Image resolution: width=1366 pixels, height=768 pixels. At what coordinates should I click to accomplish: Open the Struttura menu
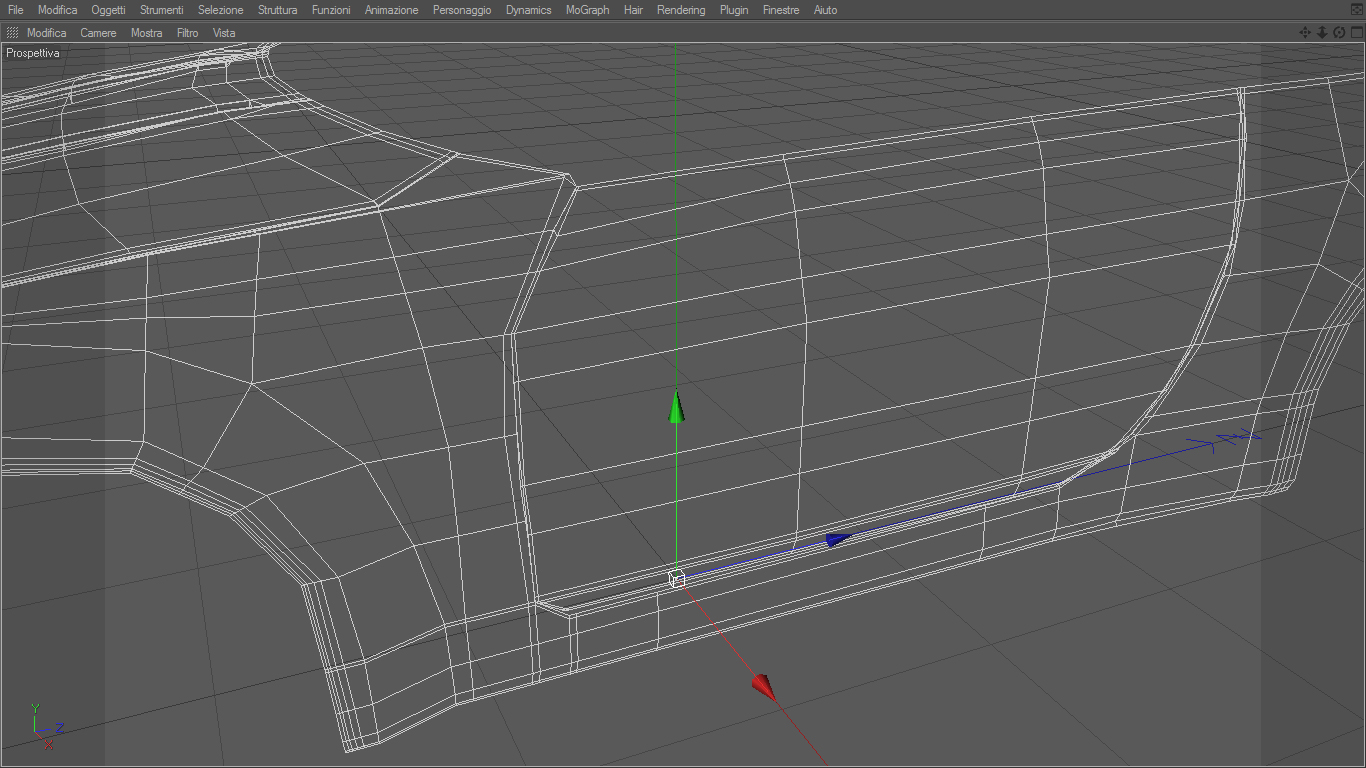(x=278, y=10)
